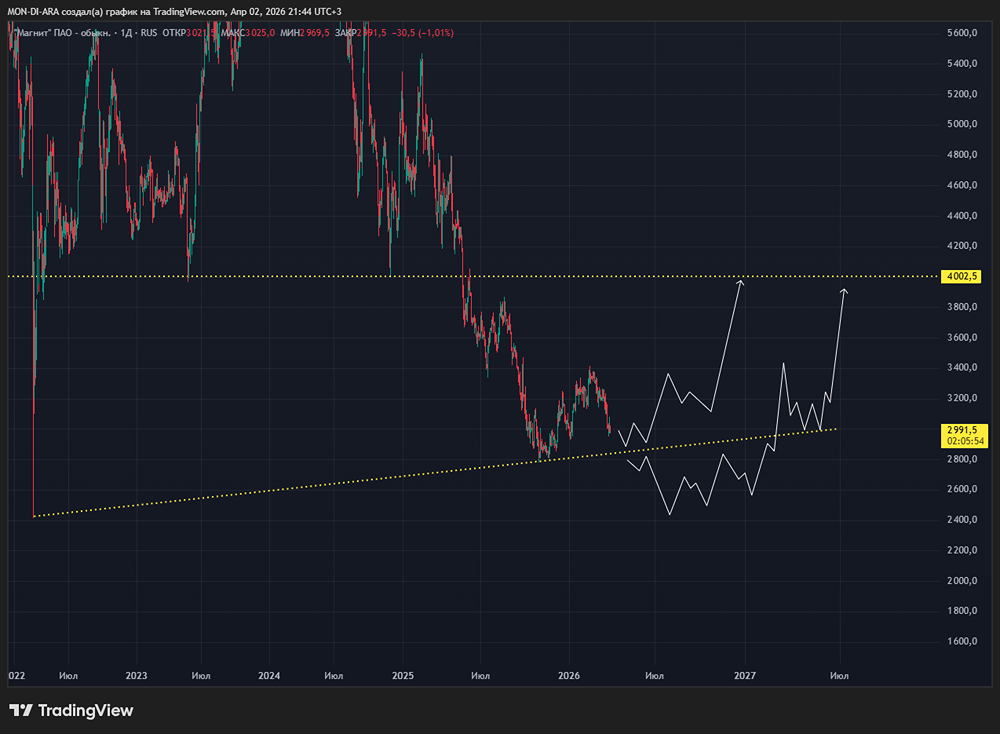Click the 2000,0 price axis label
The width and height of the screenshot is (1000, 734).
[962, 581]
